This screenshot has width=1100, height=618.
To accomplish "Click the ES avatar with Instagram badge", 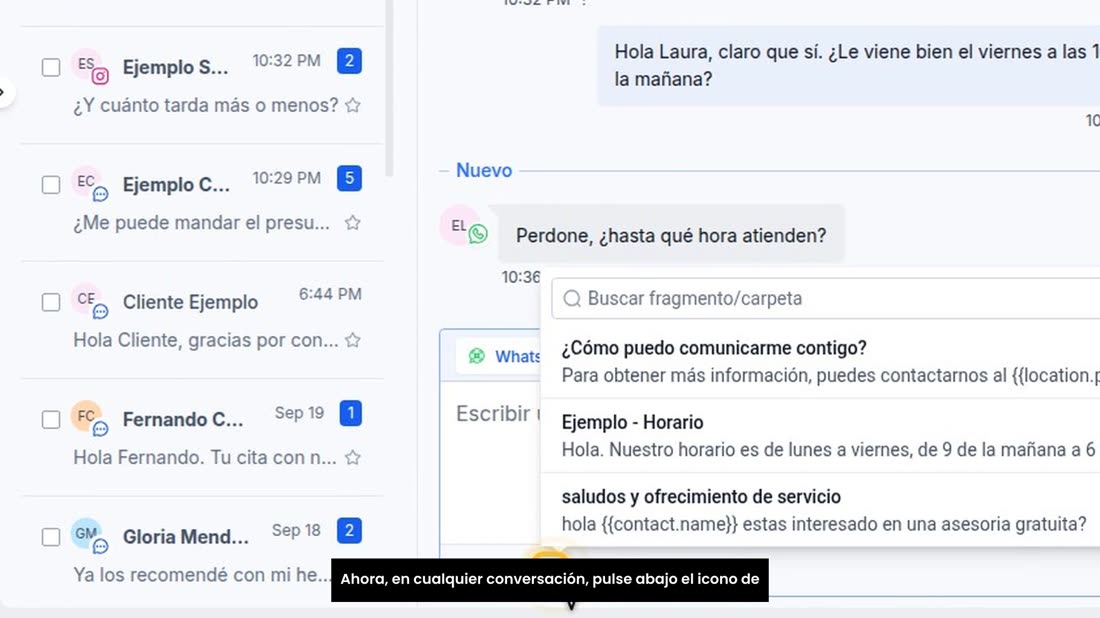I will click(x=89, y=67).
